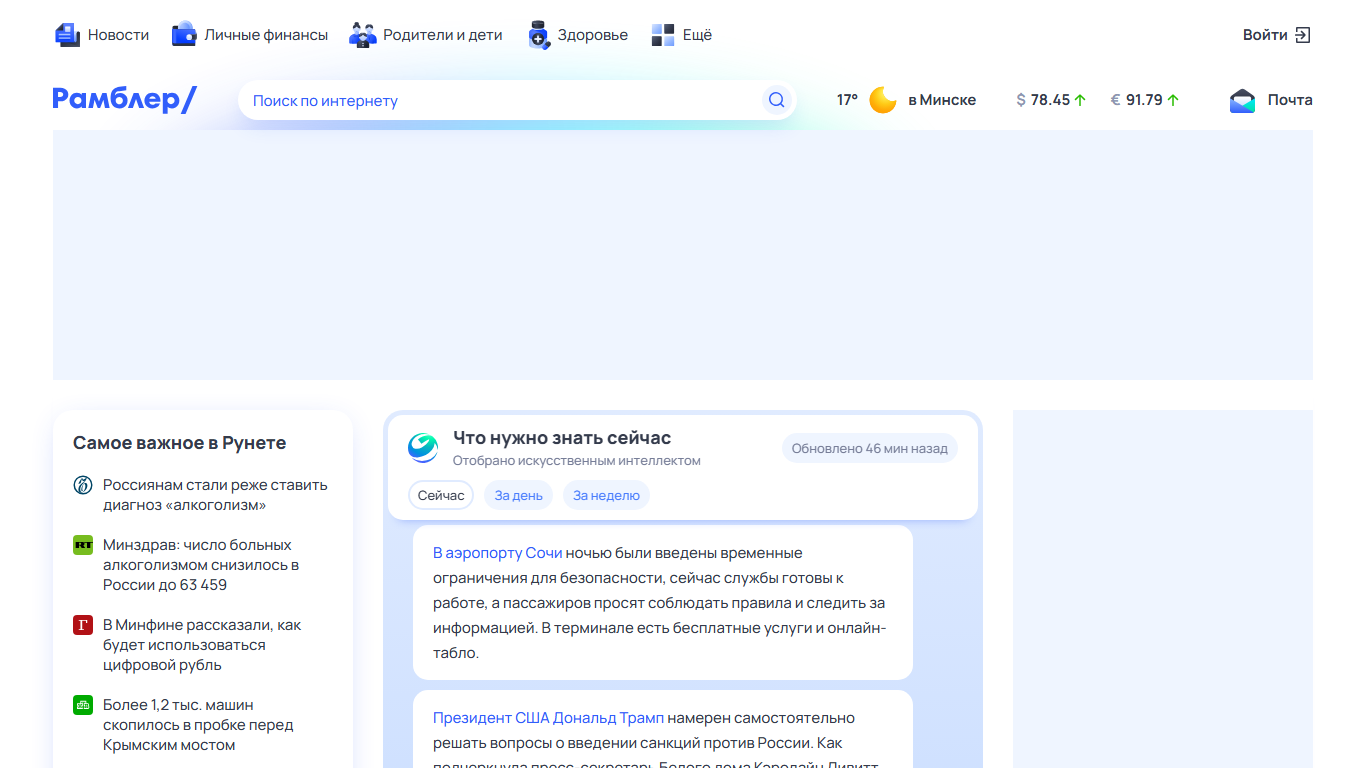1366x768 pixels.
Task: Open headline Минздрав: число больных алкоголизмом
Action: click(x=201, y=565)
